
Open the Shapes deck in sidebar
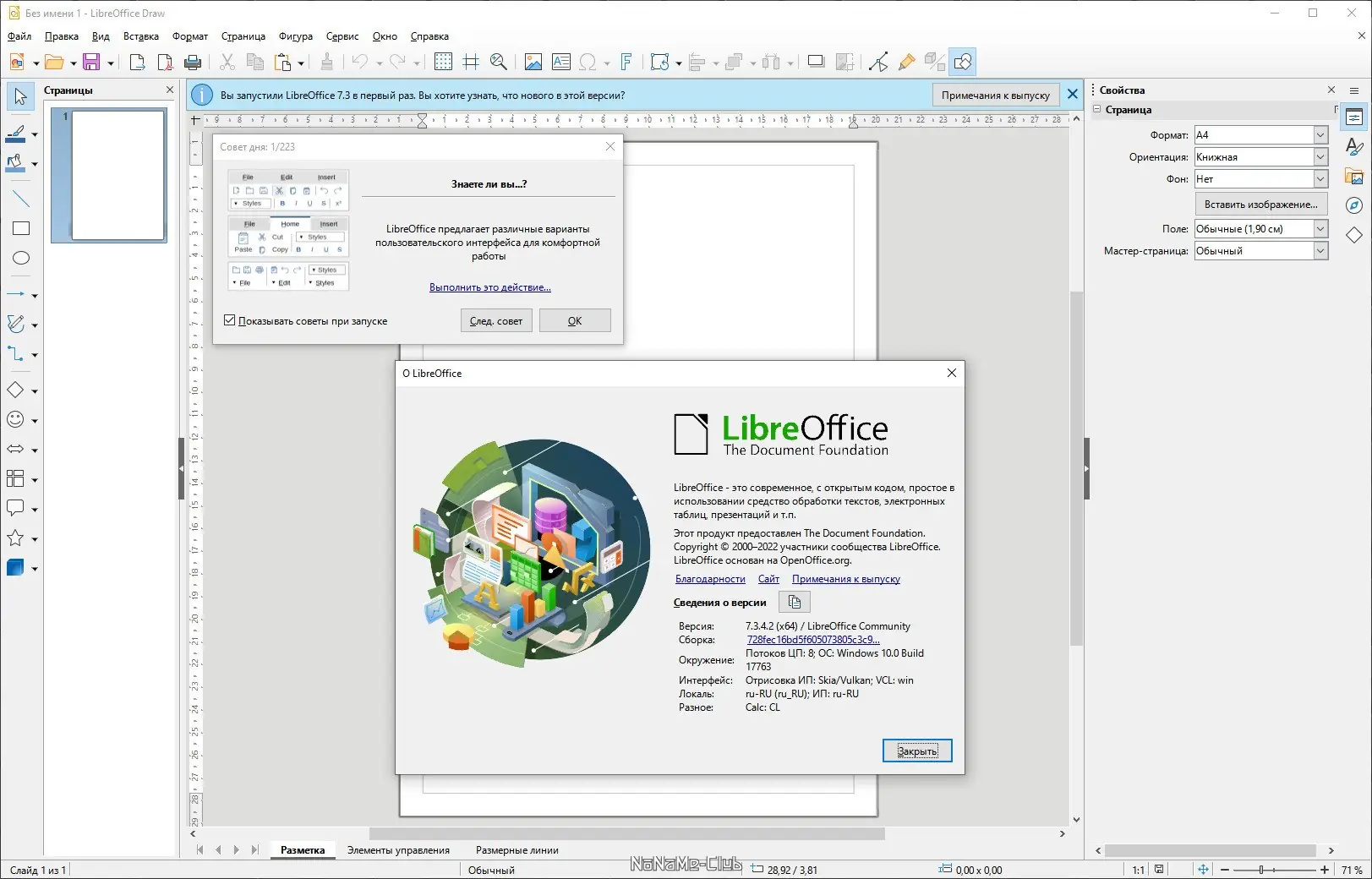[x=1354, y=235]
